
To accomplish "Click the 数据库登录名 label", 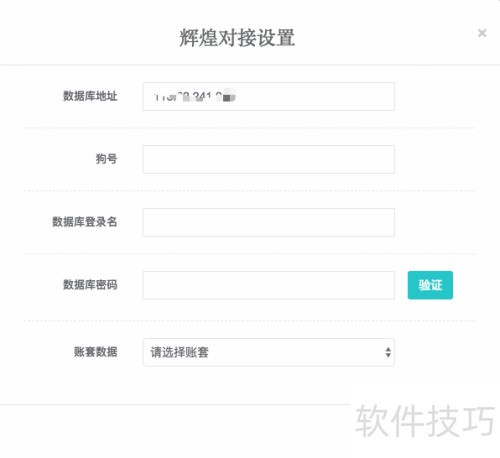I will (x=85, y=222).
